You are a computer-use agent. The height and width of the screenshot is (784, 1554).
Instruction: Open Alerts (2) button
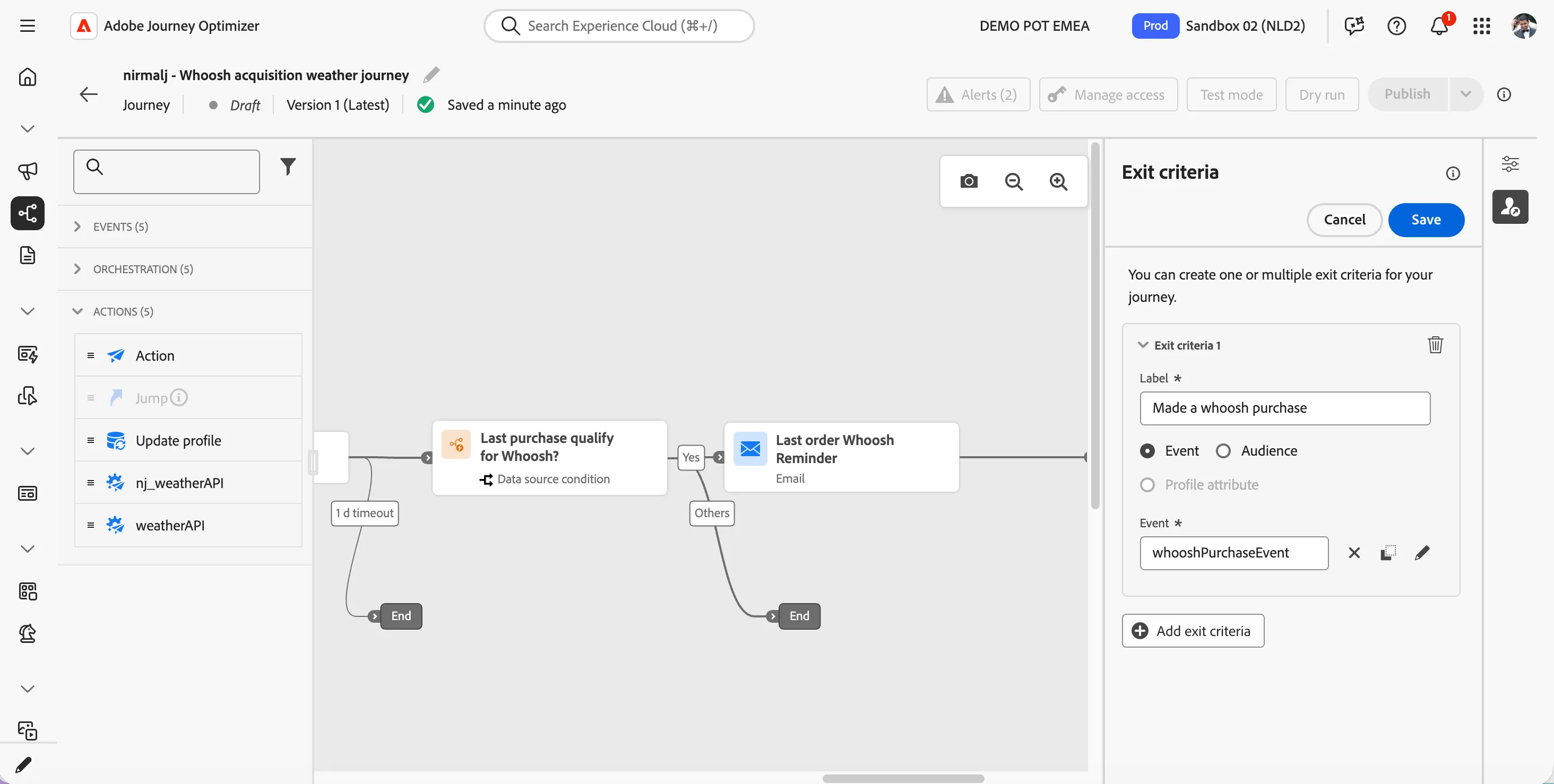[978, 94]
